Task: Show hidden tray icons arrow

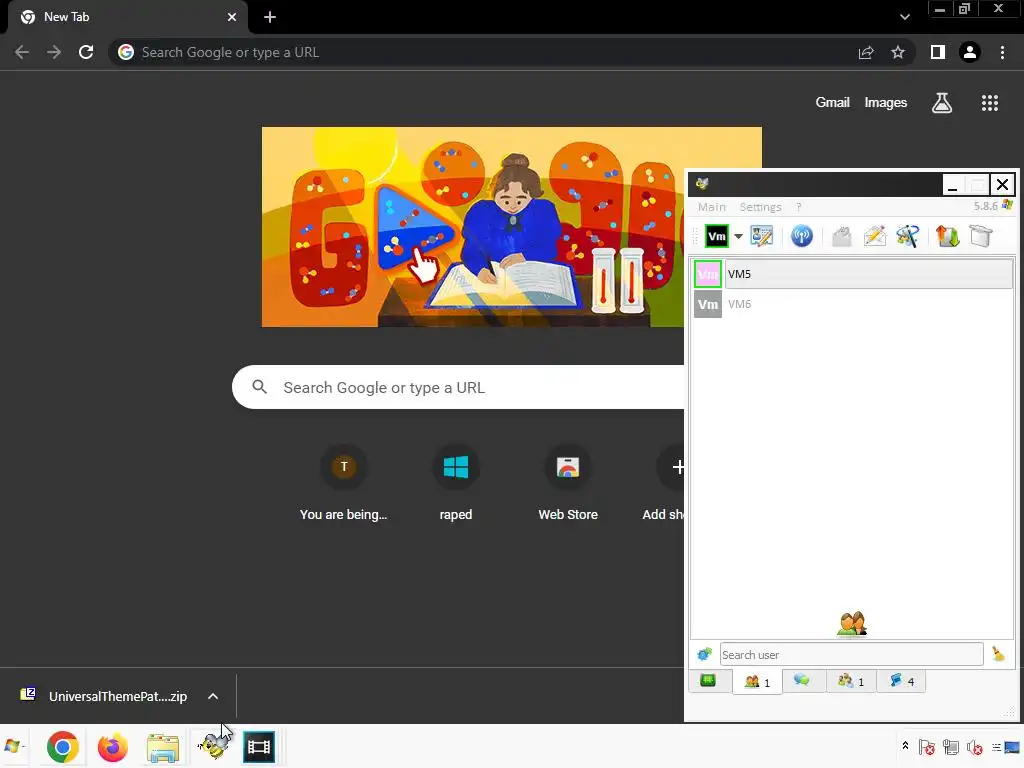Action: click(x=905, y=746)
